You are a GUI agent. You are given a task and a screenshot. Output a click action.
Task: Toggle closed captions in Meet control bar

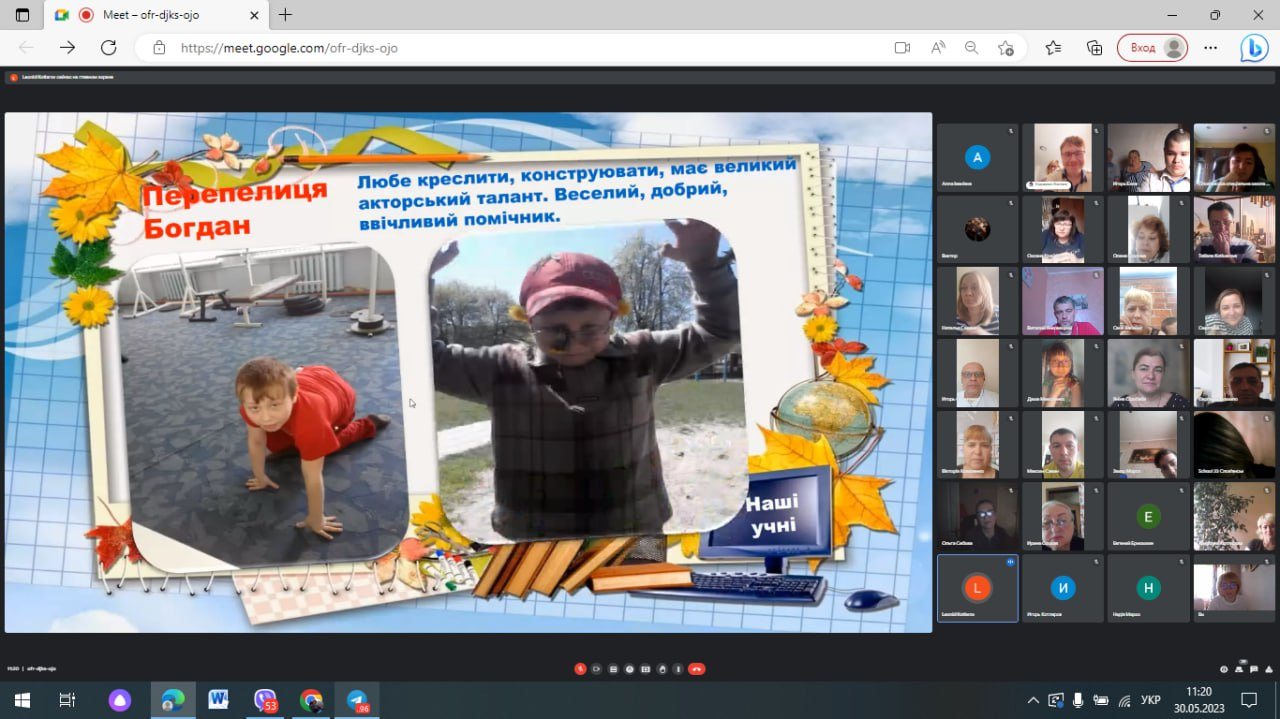[x=613, y=669]
